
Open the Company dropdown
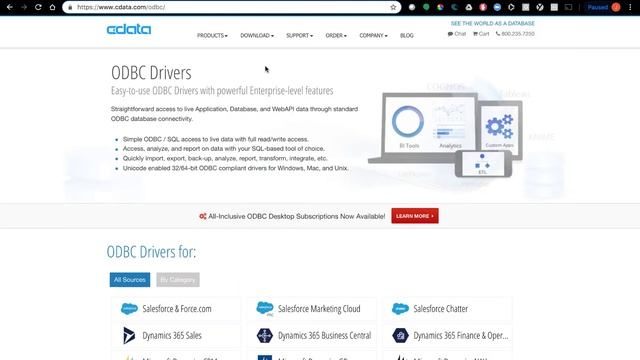(373, 36)
